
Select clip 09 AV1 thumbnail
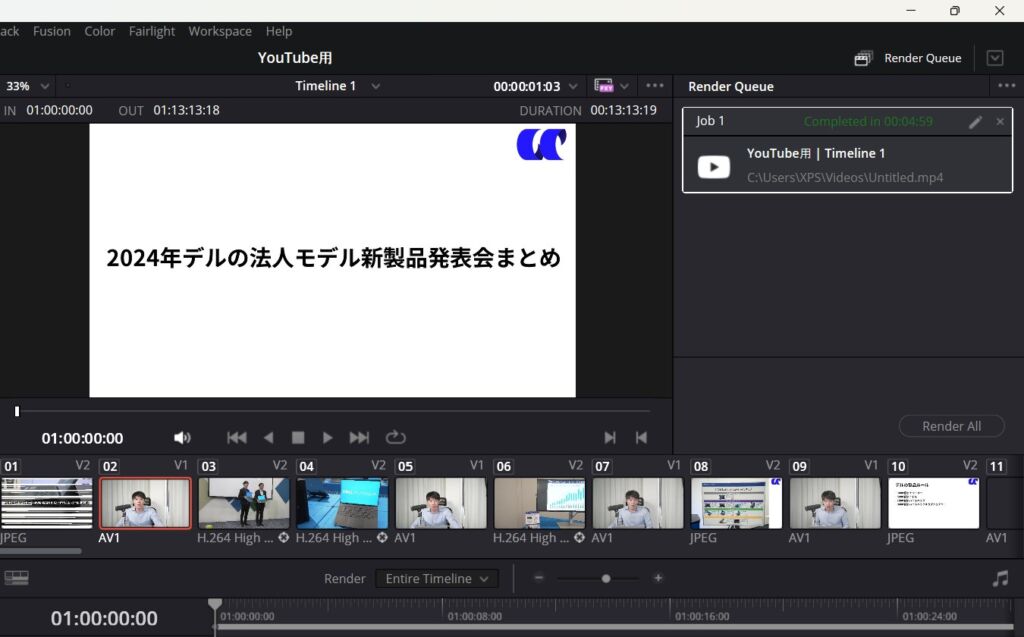coord(835,503)
